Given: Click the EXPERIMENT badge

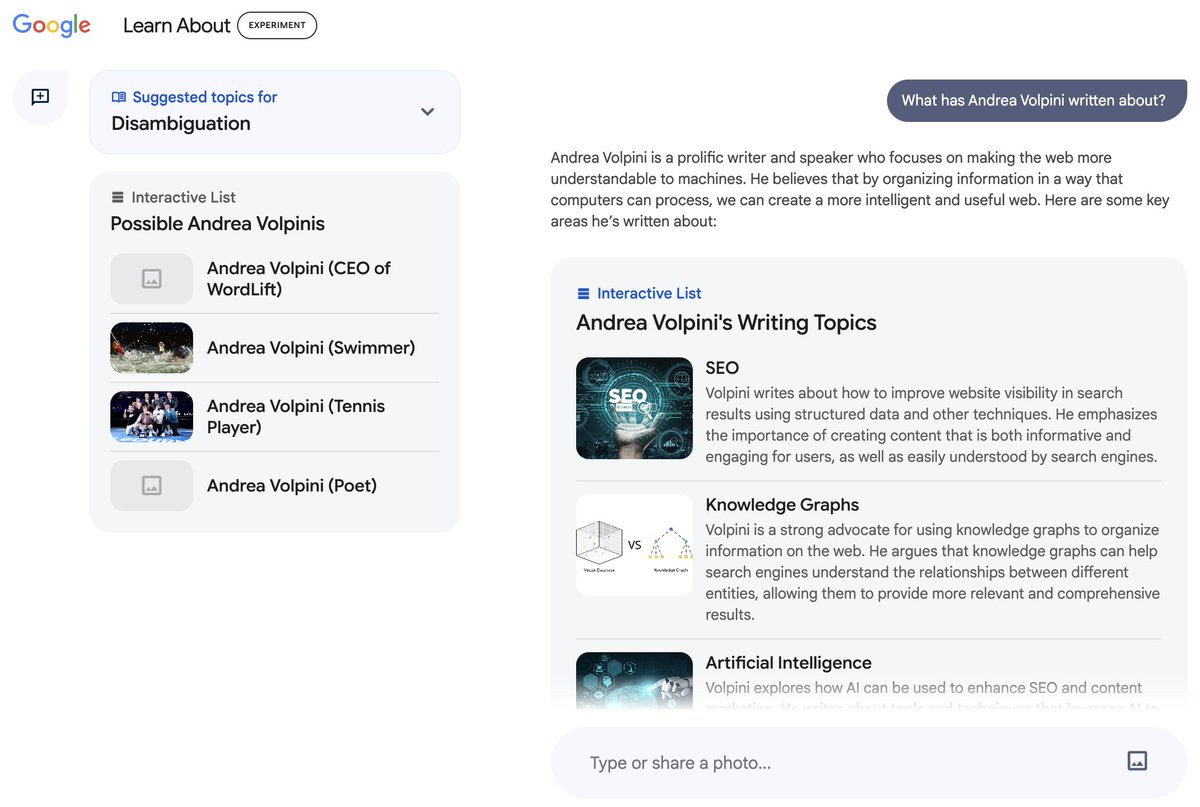Looking at the screenshot, I should [277, 26].
